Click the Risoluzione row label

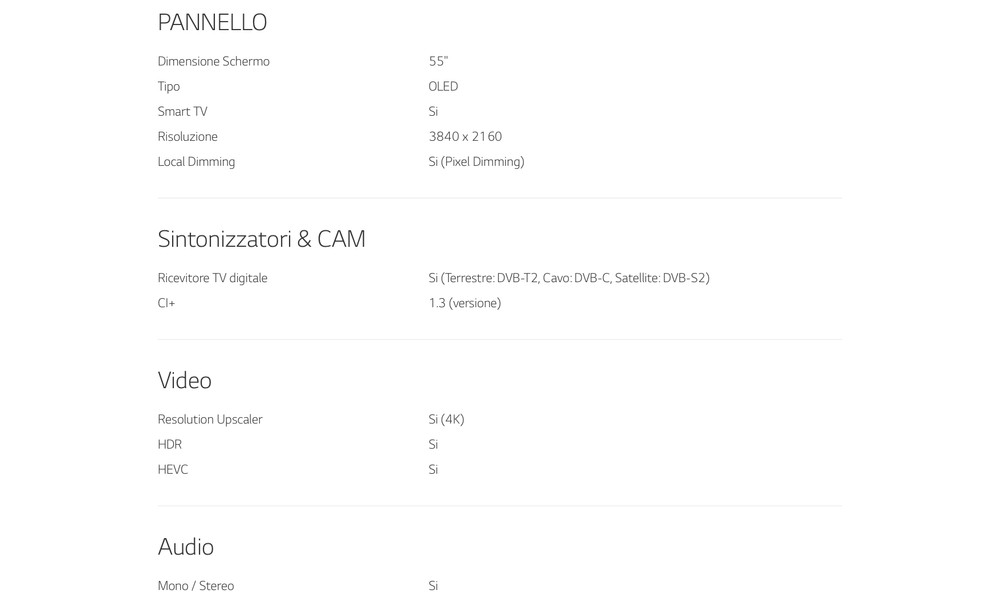(x=187, y=136)
